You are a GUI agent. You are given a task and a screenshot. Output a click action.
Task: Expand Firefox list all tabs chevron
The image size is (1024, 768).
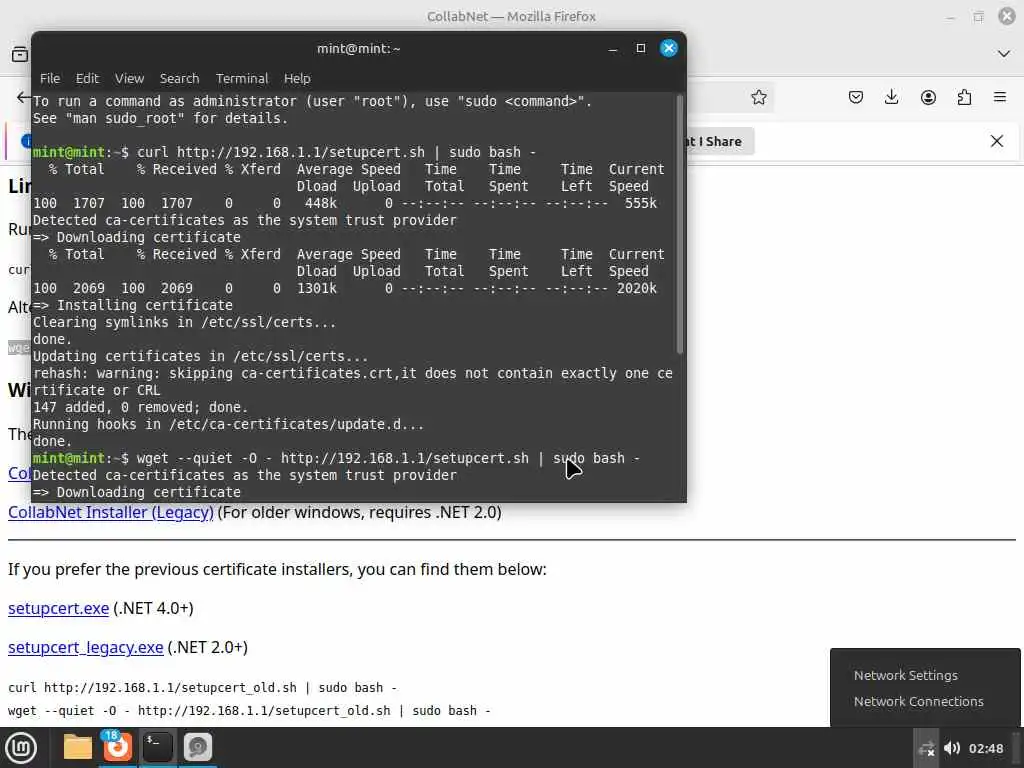(x=1004, y=54)
